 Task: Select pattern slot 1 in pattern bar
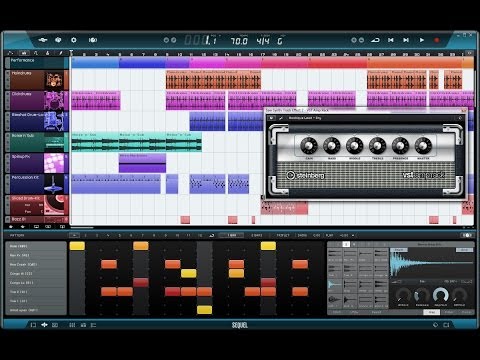coord(74,235)
